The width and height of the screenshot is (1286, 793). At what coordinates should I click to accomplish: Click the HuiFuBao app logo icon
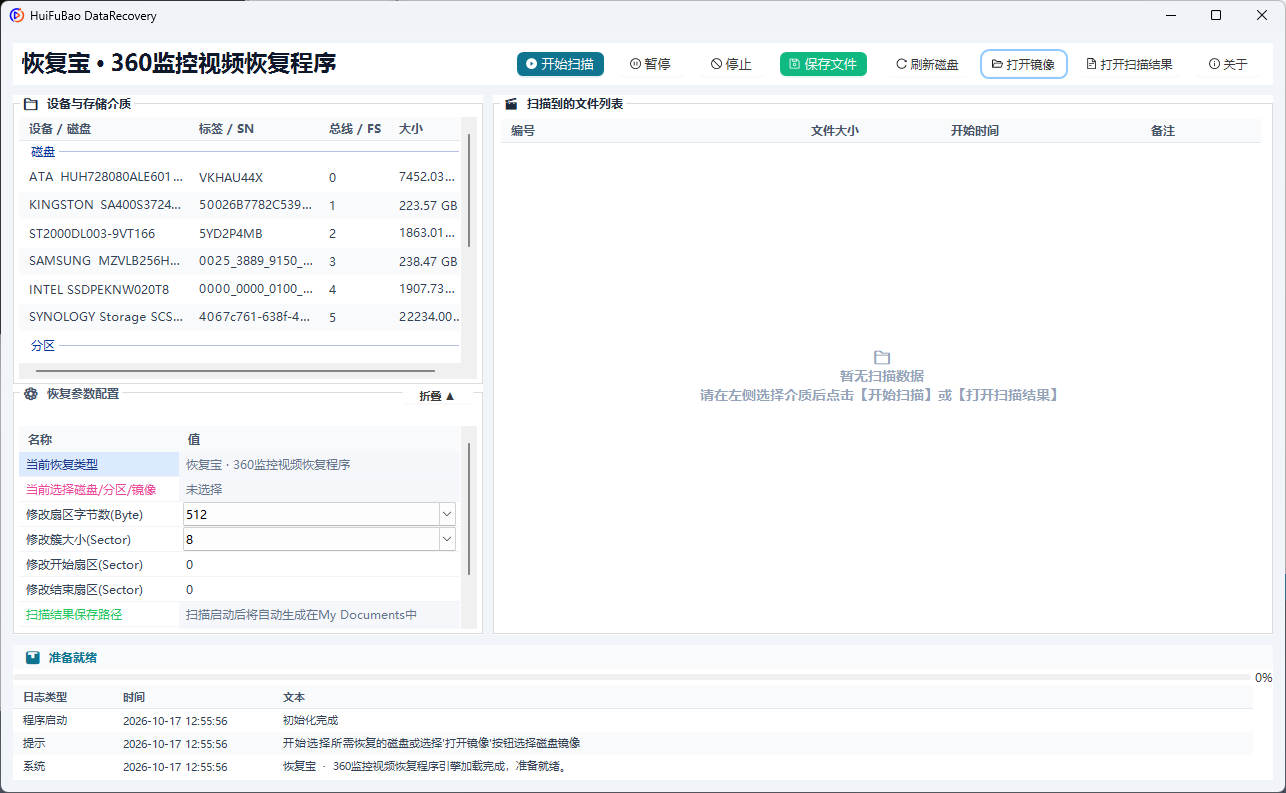[x=17, y=15]
